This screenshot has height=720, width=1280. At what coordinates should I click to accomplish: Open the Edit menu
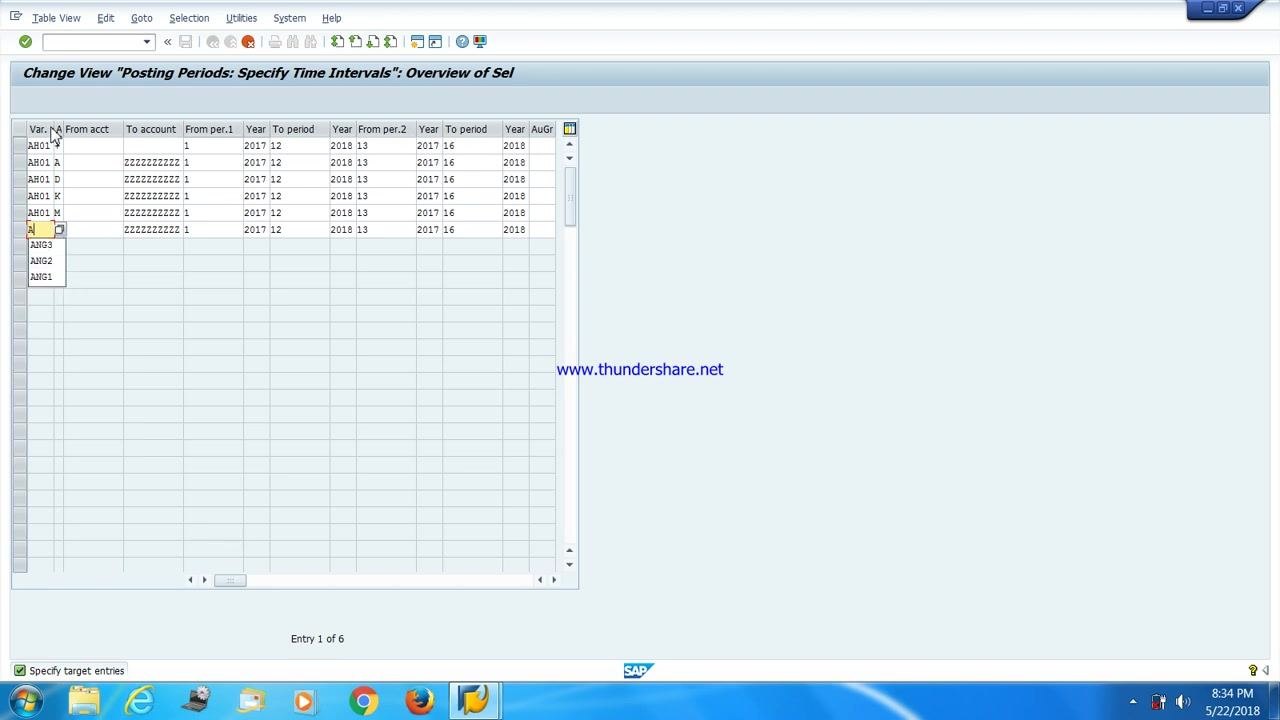pyautogui.click(x=105, y=18)
